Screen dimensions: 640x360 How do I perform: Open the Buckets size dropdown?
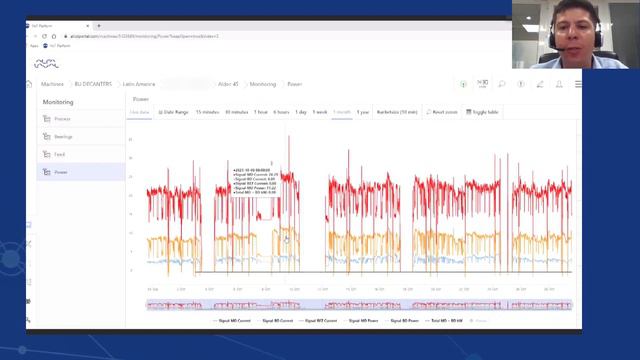point(397,112)
